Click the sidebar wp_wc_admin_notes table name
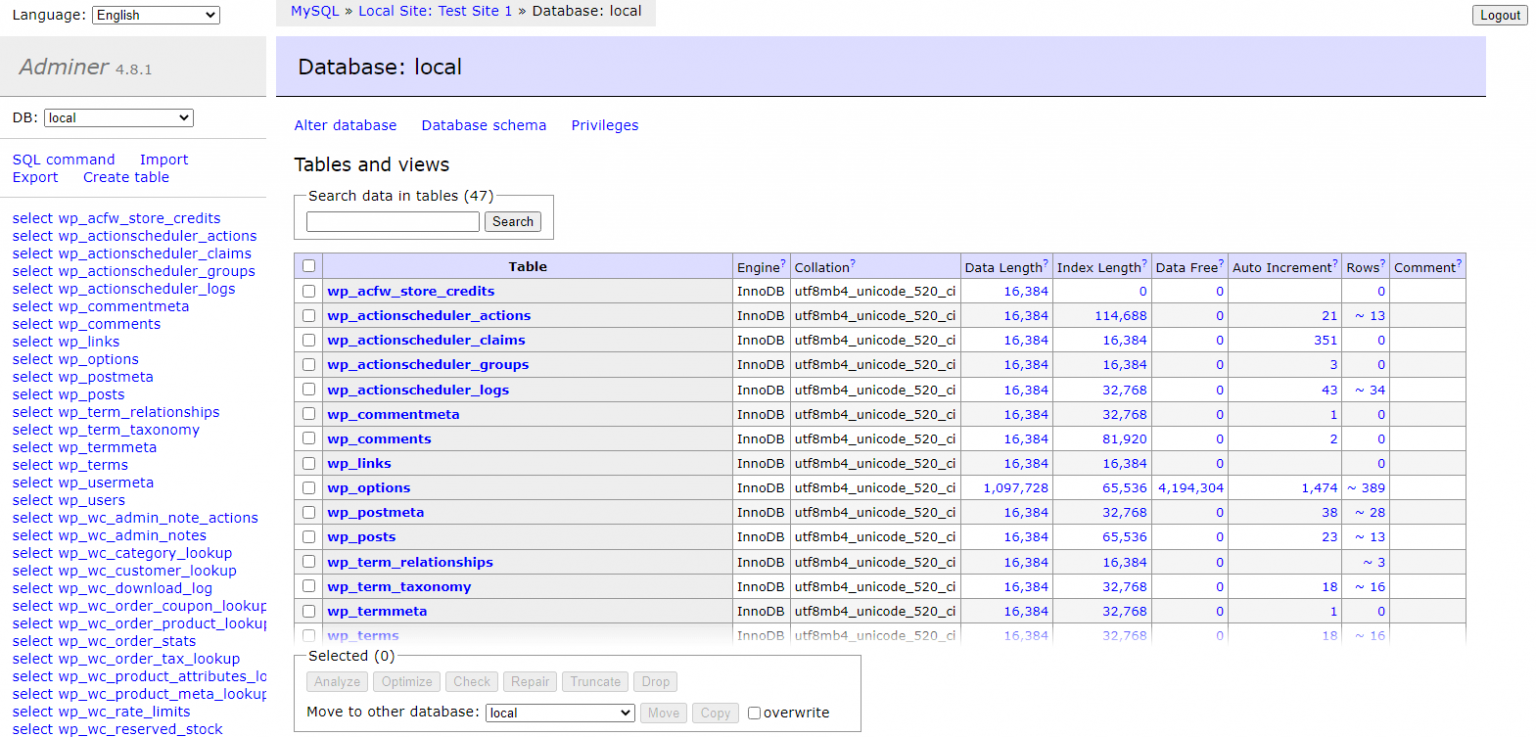Image resolution: width=1536 pixels, height=737 pixels. pyautogui.click(x=132, y=535)
